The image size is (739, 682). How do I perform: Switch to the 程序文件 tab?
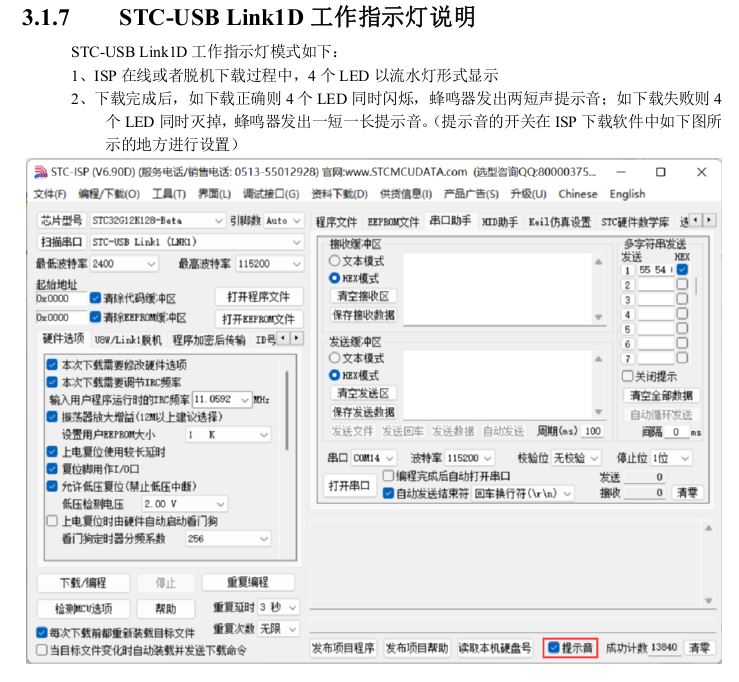(336, 222)
